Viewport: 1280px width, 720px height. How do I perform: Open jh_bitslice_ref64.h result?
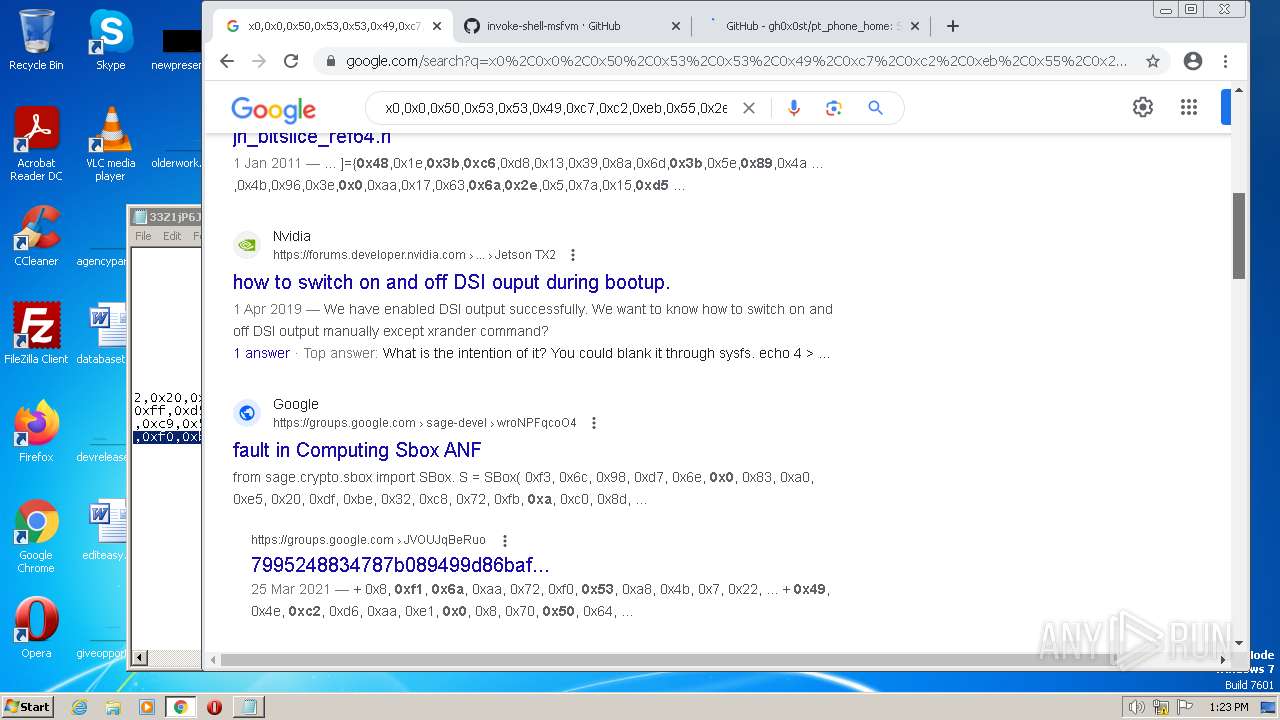coord(312,138)
